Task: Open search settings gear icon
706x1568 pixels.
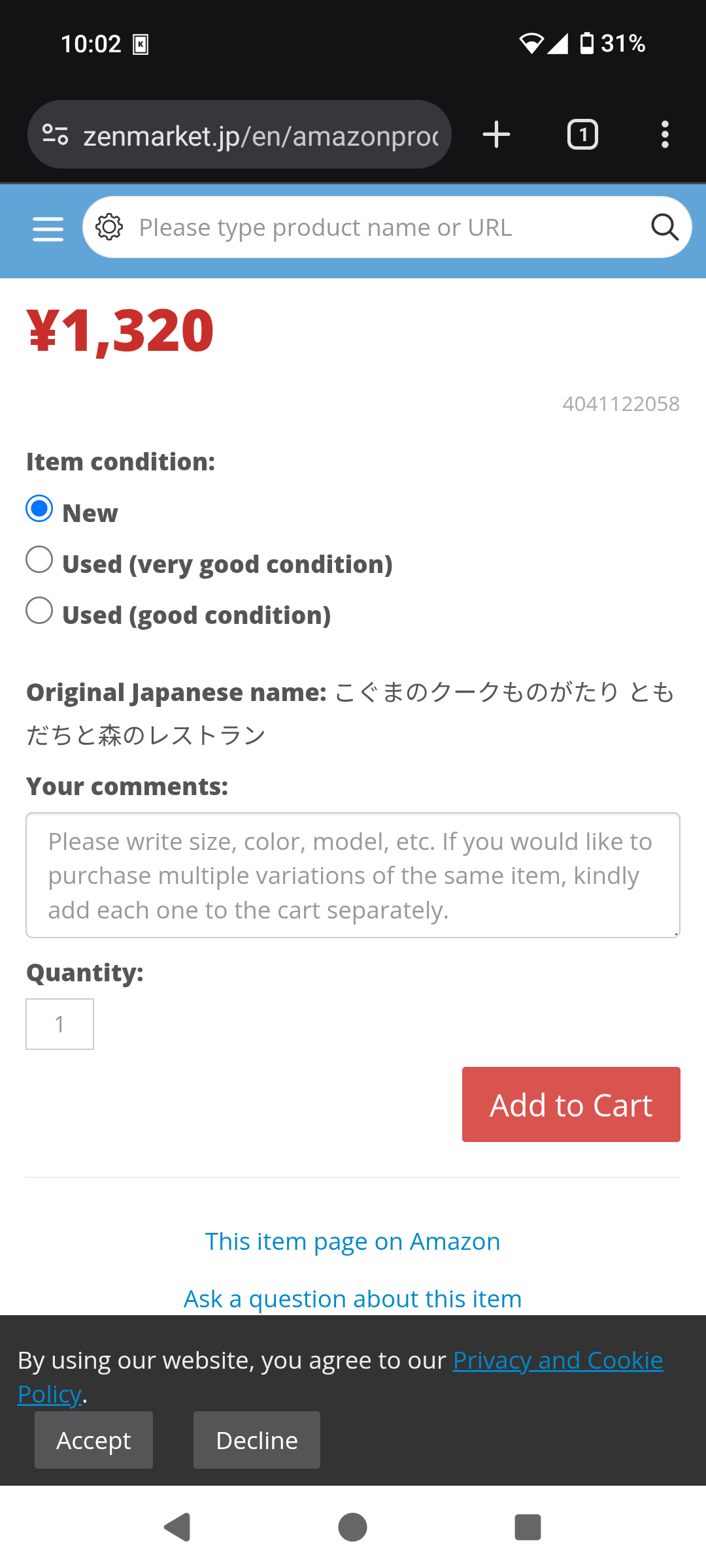Action: tap(109, 227)
